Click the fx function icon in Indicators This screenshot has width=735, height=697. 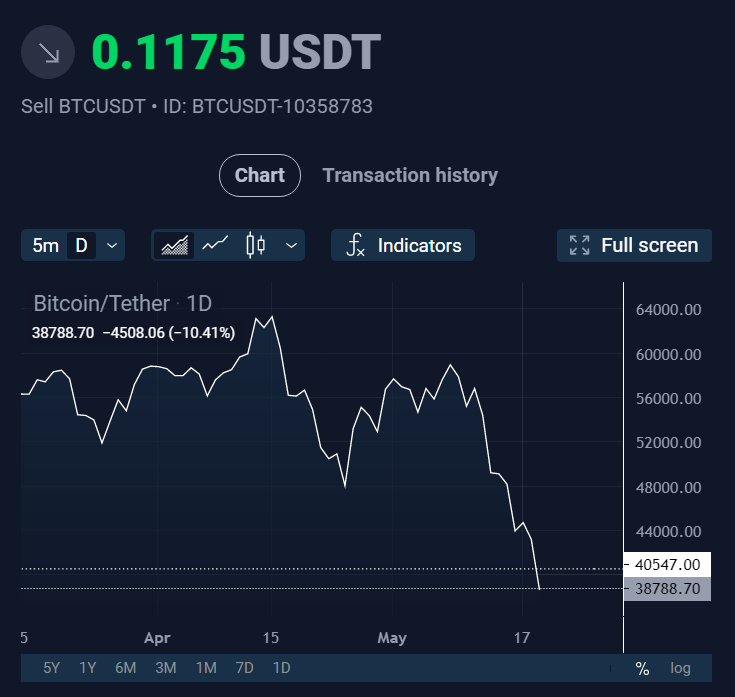point(355,245)
